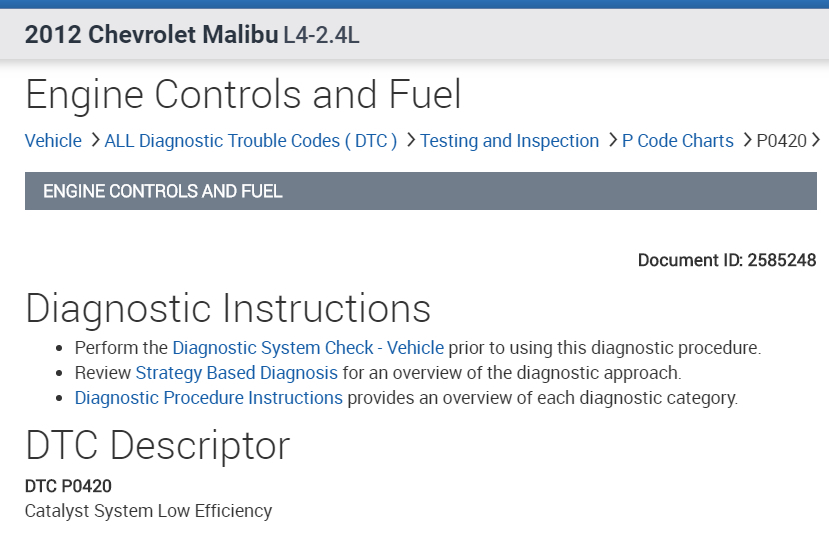
Task: Open Diagnostic System Check - Vehicle link
Action: 308,348
